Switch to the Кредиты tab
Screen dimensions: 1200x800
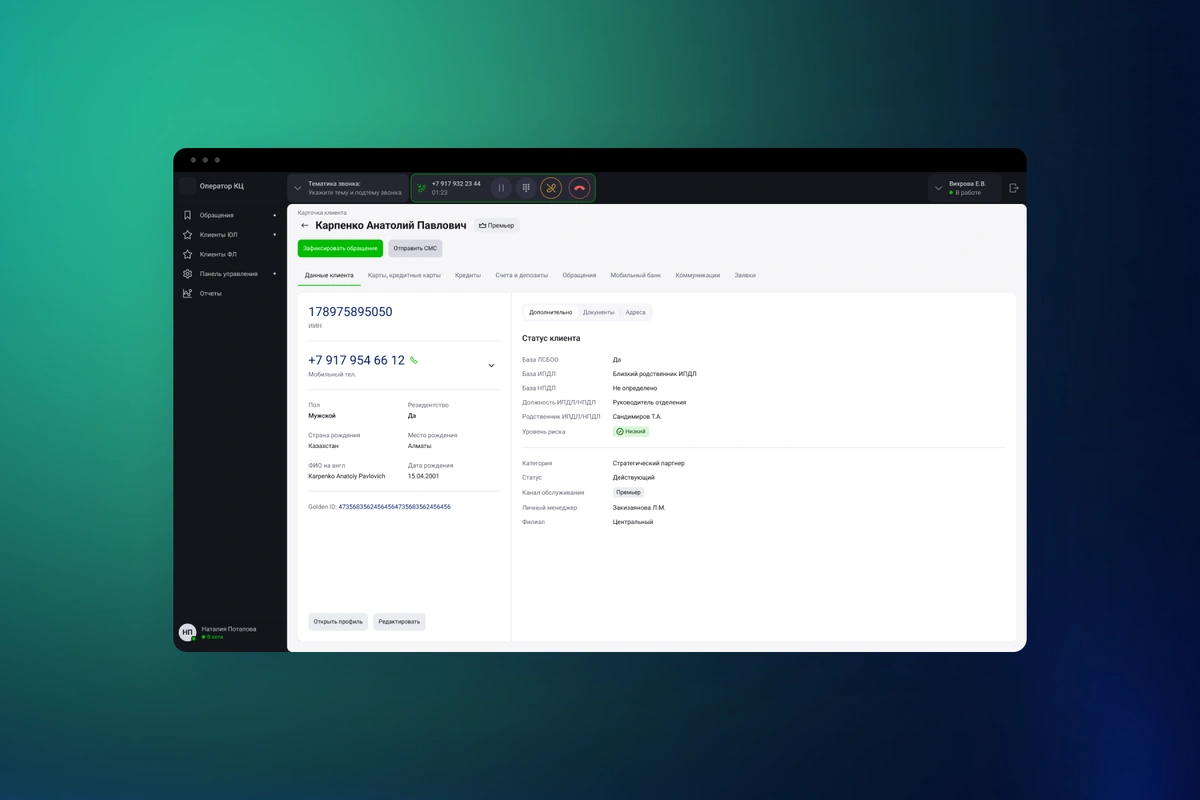(x=468, y=275)
